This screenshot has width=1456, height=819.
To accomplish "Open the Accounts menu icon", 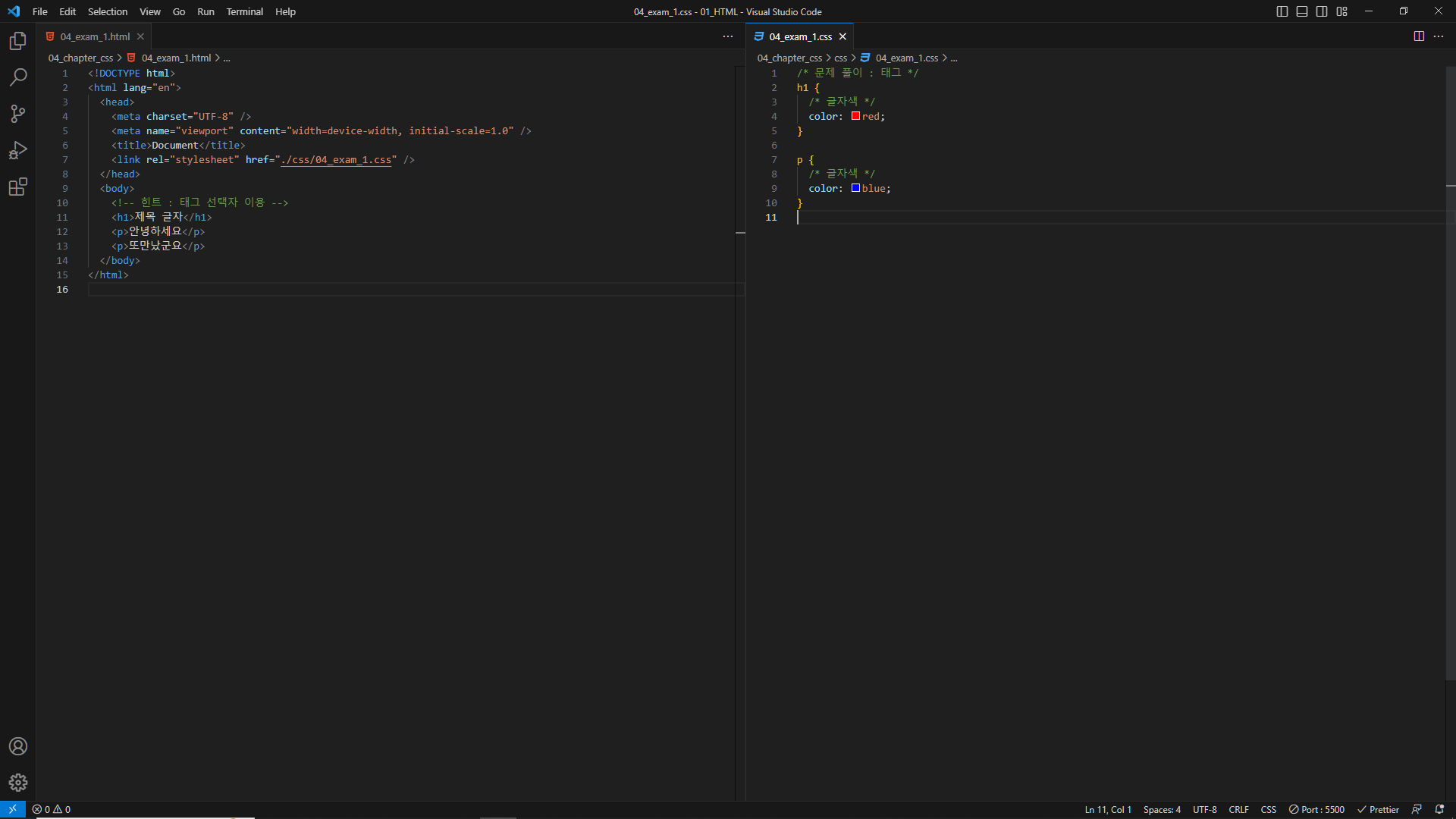I will click(x=18, y=746).
